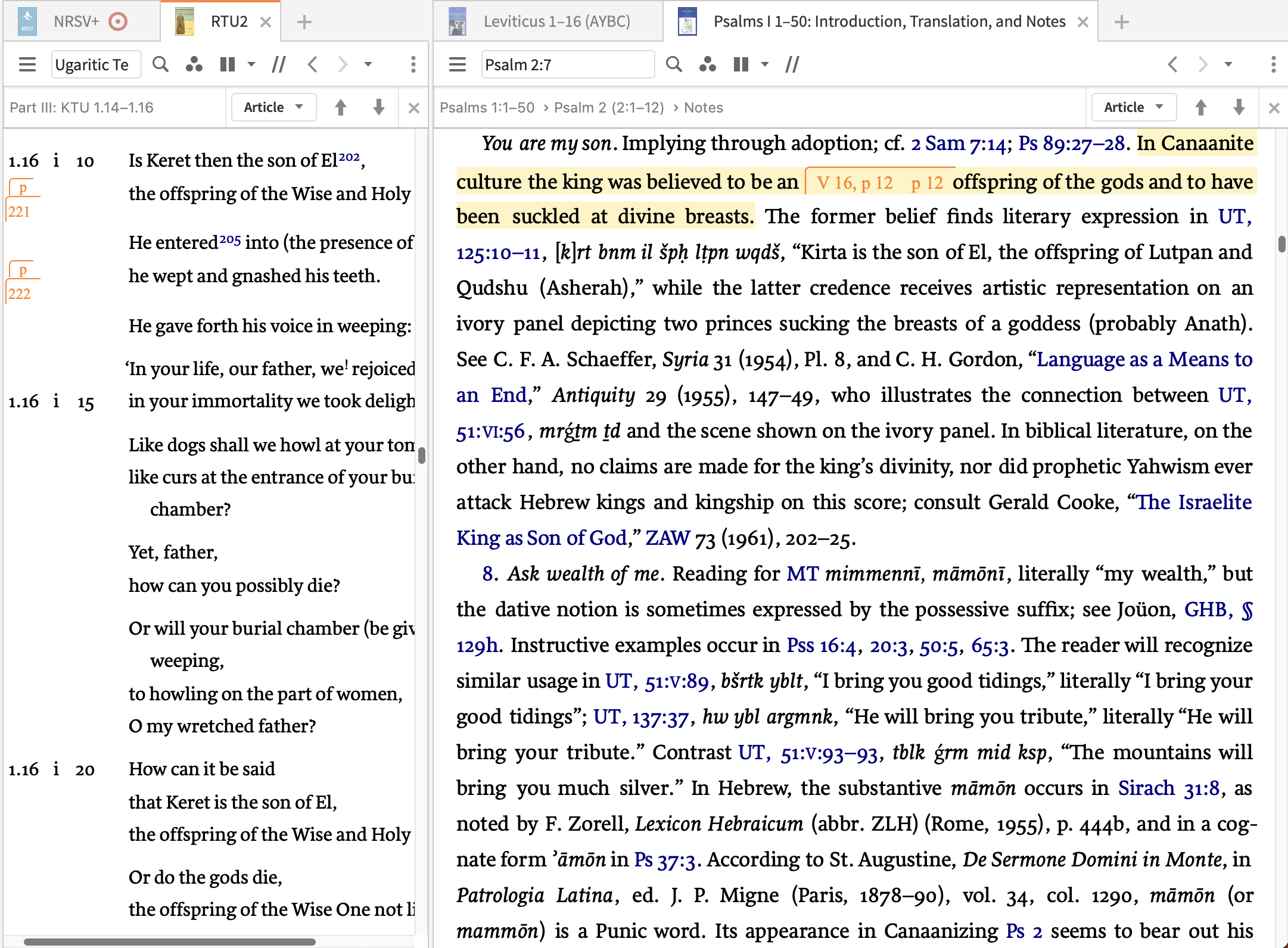Open footnote 205 after He entered
The image size is (1288, 948).
point(230,239)
